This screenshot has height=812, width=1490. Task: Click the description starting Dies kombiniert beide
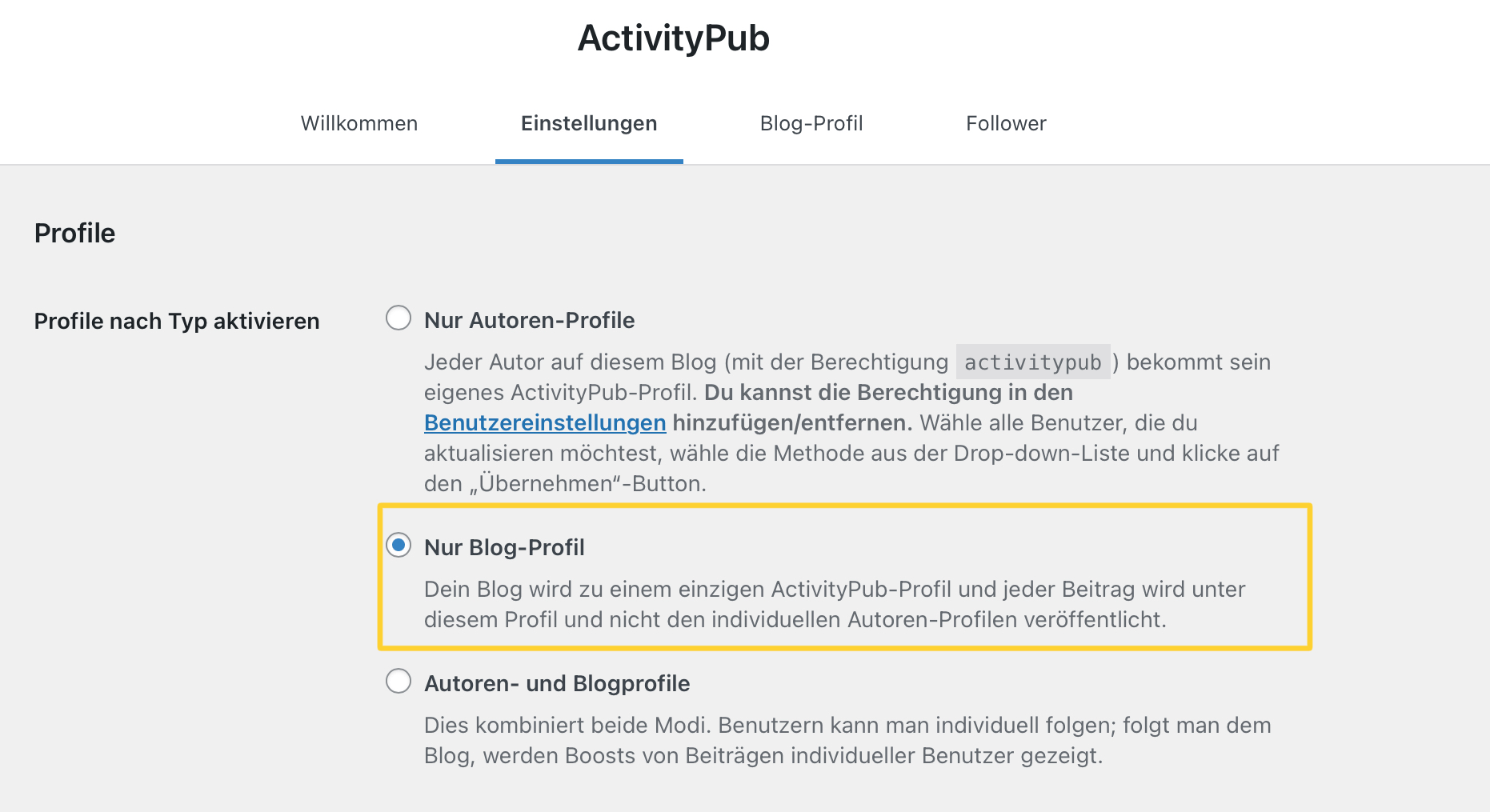pyautogui.click(x=847, y=740)
